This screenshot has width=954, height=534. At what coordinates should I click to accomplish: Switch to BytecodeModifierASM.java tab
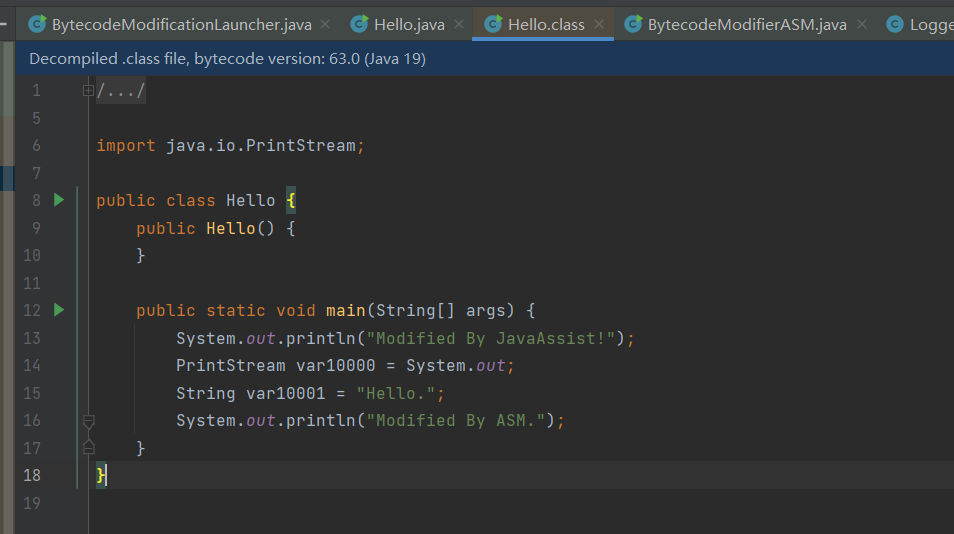[x=747, y=24]
